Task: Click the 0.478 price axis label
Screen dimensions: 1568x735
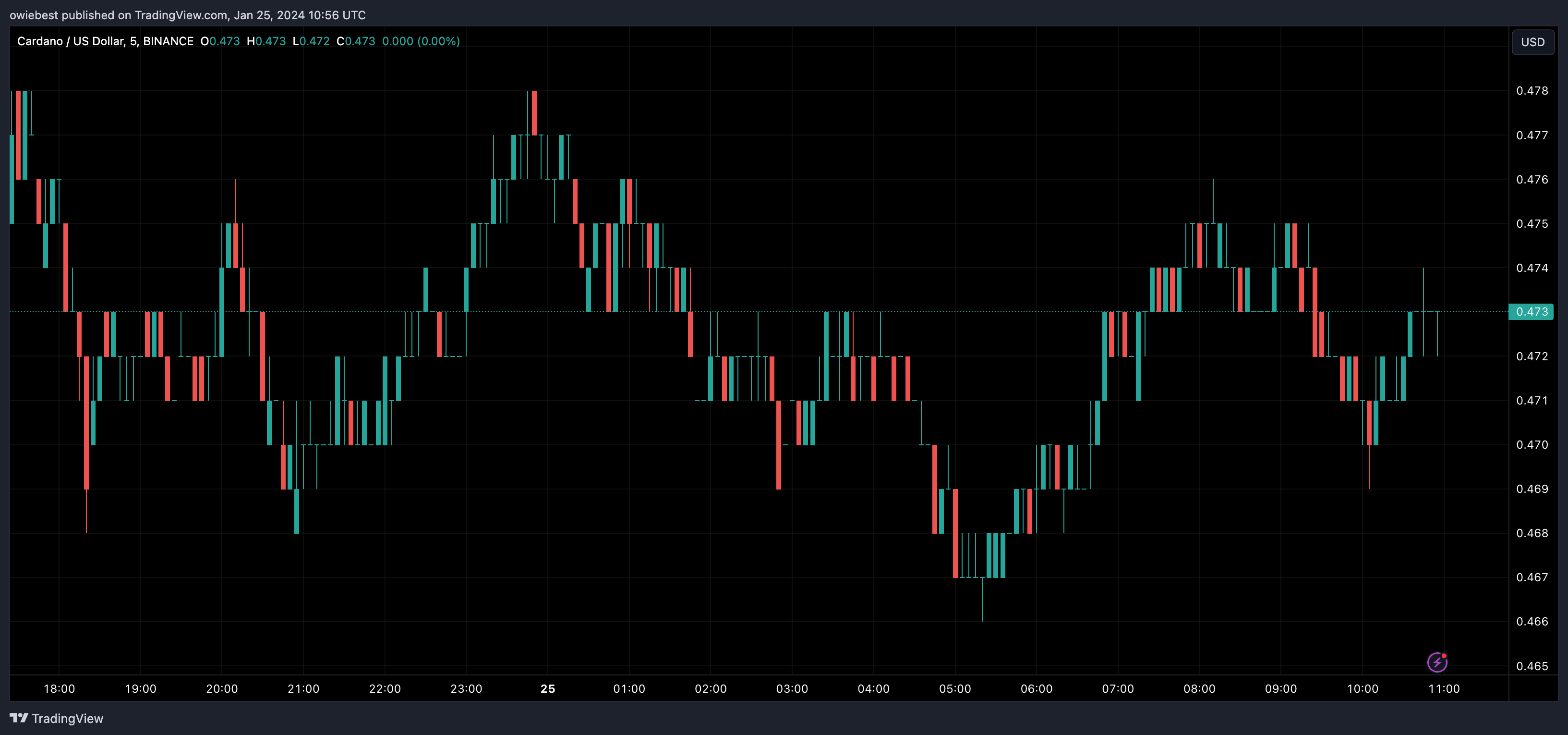Action: click(1532, 91)
